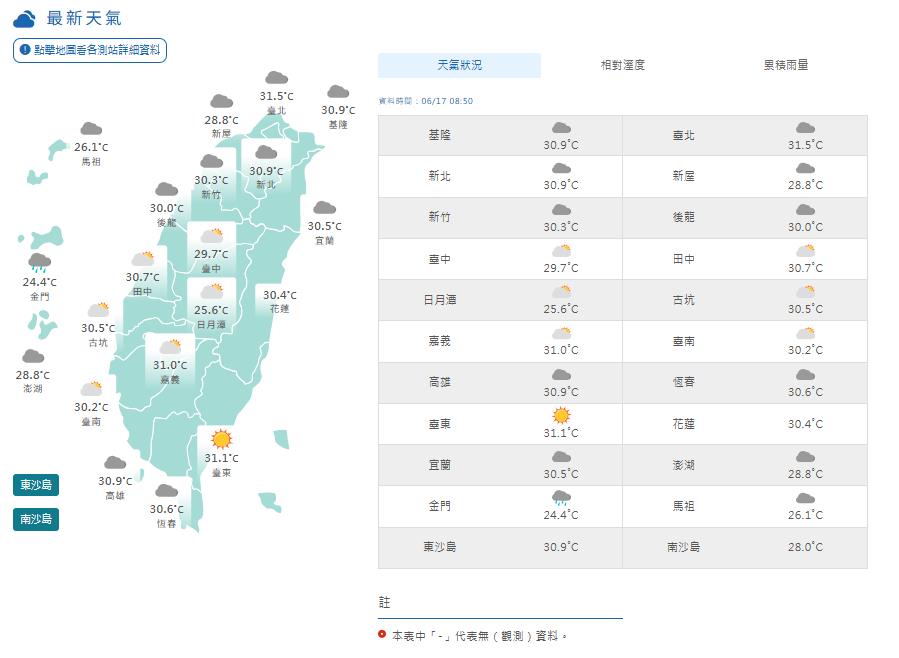Click the cloud icon above 新北 on map
The height and width of the screenshot is (658, 899).
266,152
